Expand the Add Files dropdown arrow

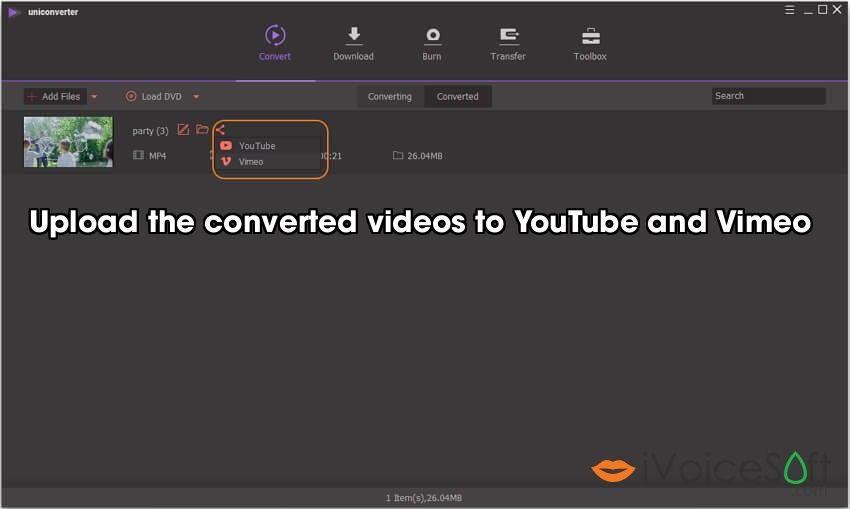pos(94,96)
